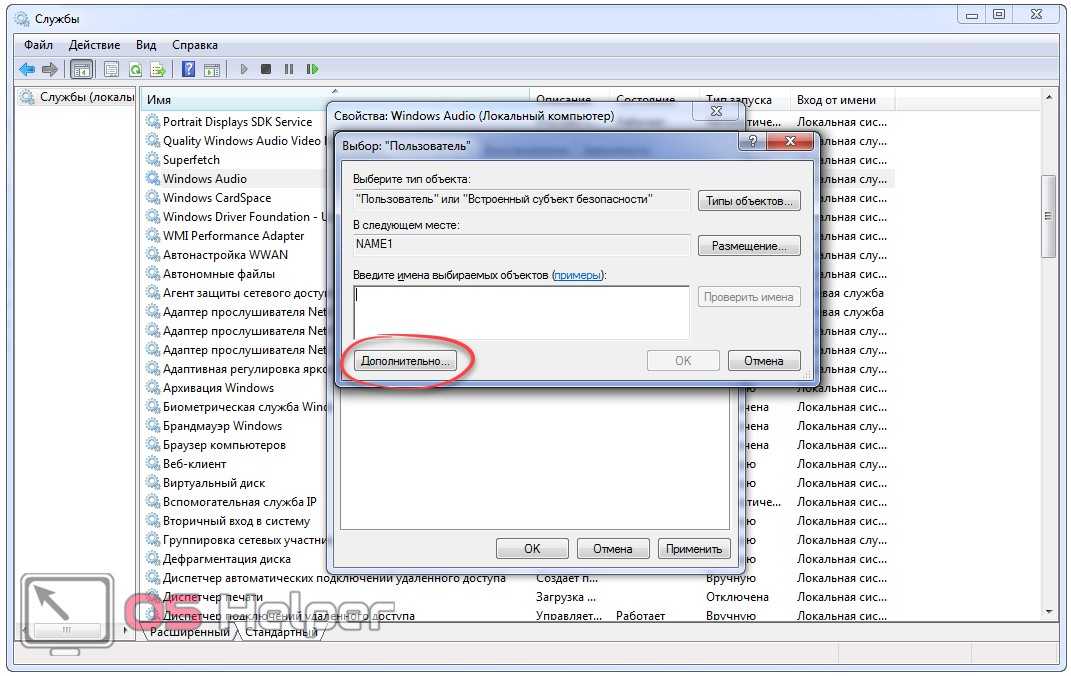
Task: Open the Properties toolbar icon
Action: tap(111, 70)
